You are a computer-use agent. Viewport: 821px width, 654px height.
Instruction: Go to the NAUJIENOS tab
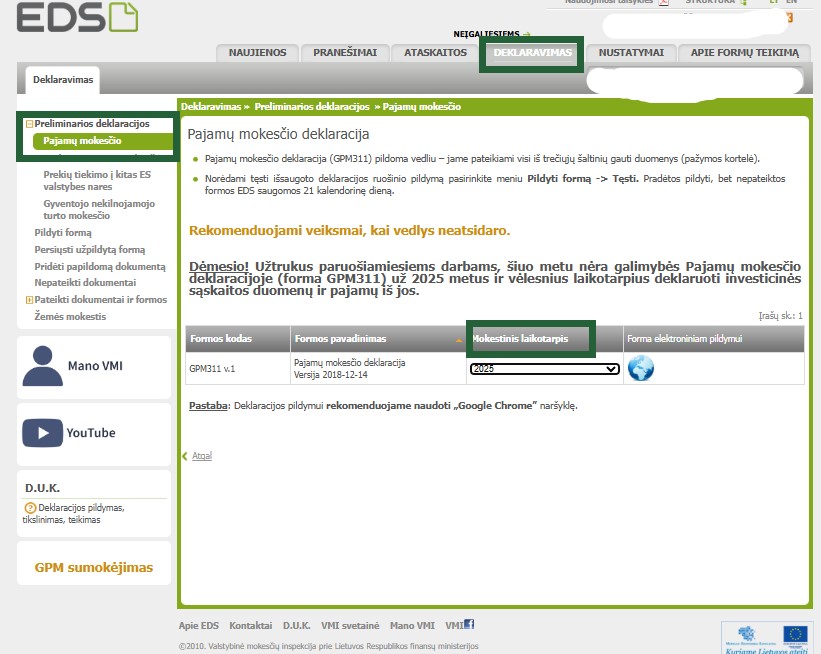pyautogui.click(x=257, y=53)
